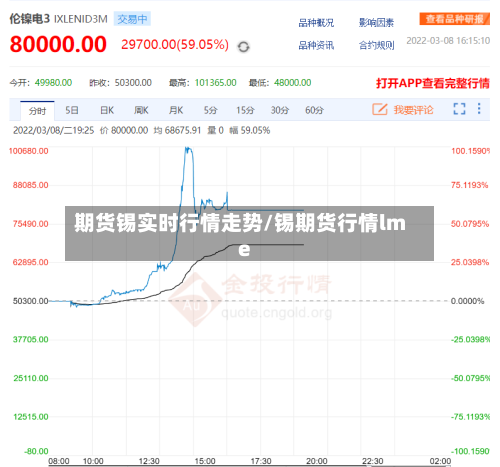Viewport: 500px width, 467px height.
Task: Open the 月K chart tab
Action: [x=176, y=110]
